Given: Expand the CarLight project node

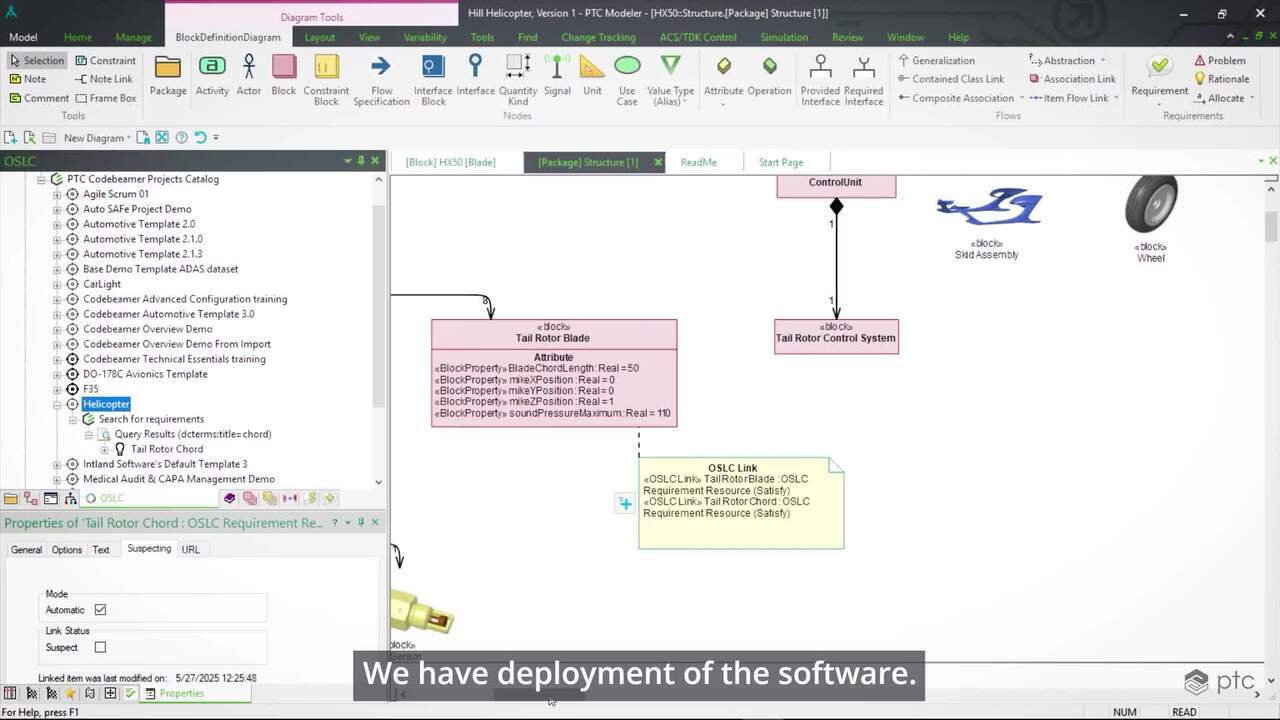Looking at the screenshot, I should point(57,284).
